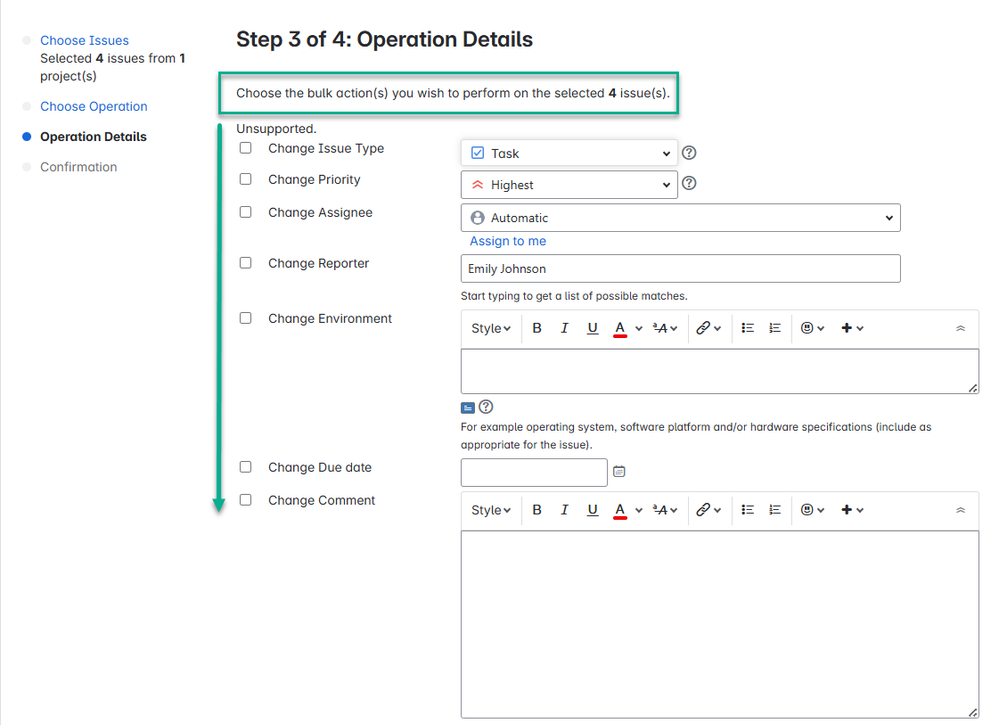Insert bullet list in Environment editor

(x=748, y=328)
